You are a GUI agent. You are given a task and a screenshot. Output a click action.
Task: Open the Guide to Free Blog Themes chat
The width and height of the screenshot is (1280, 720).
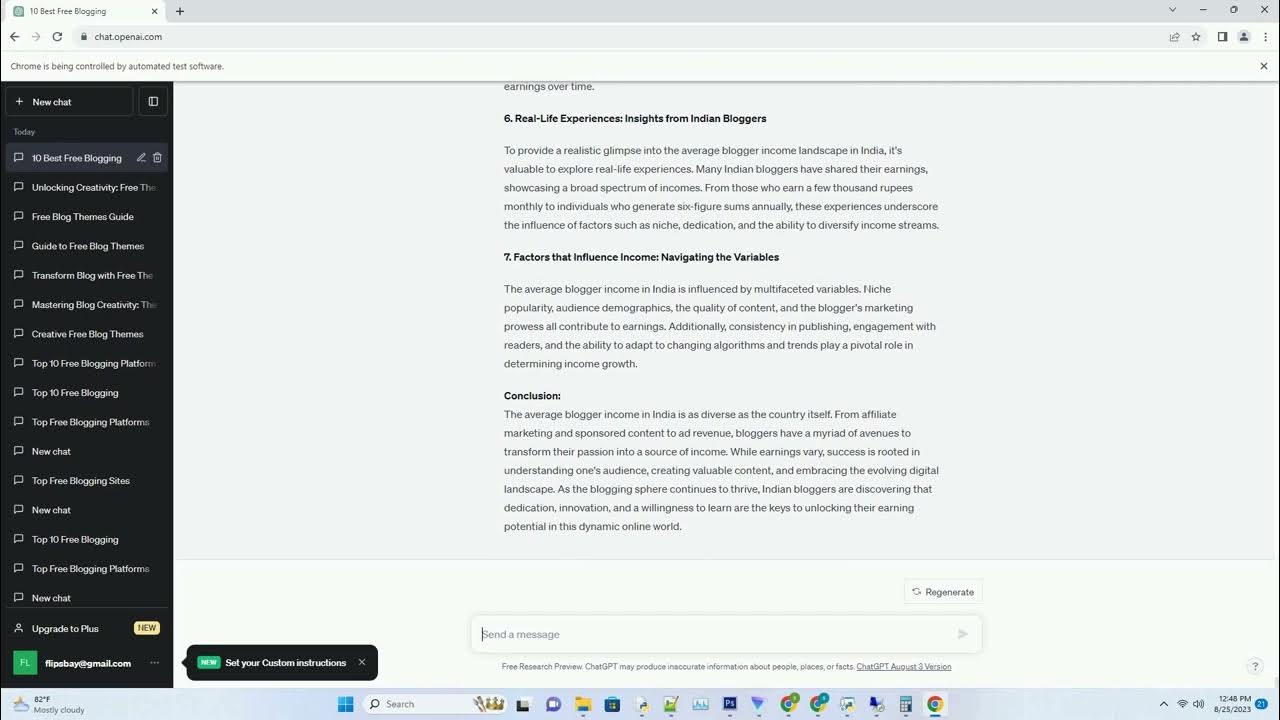coord(86,246)
